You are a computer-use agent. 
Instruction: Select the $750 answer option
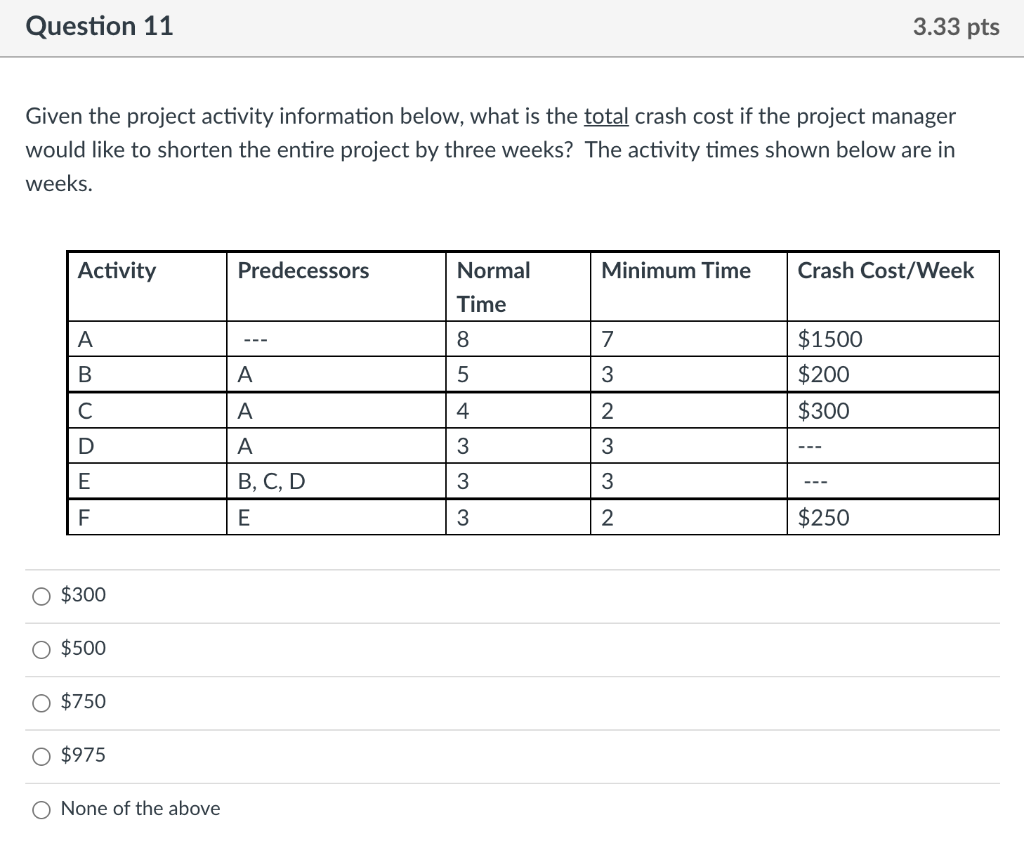[x=41, y=702]
